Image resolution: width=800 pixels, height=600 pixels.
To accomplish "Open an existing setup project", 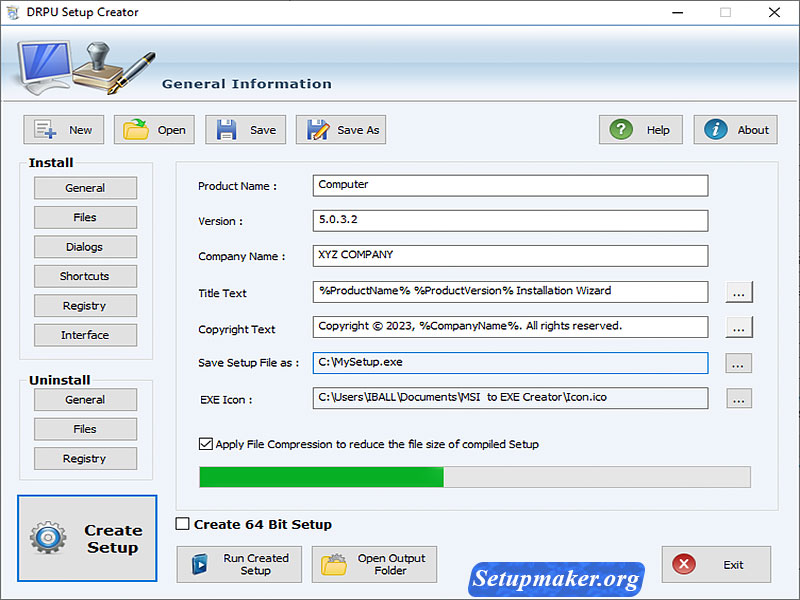I will [137, 129].
